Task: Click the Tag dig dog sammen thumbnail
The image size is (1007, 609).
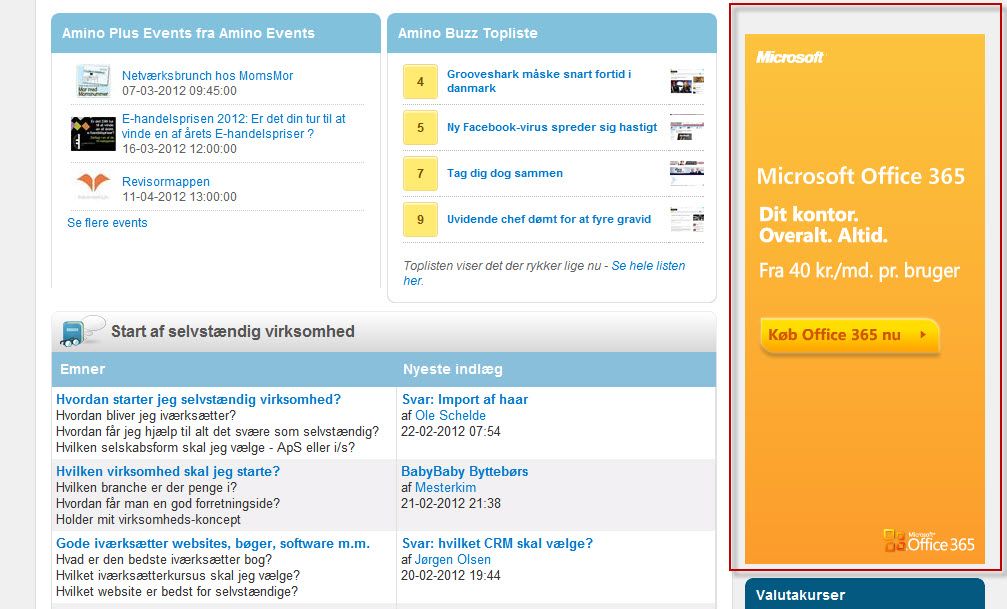Action: (x=687, y=173)
